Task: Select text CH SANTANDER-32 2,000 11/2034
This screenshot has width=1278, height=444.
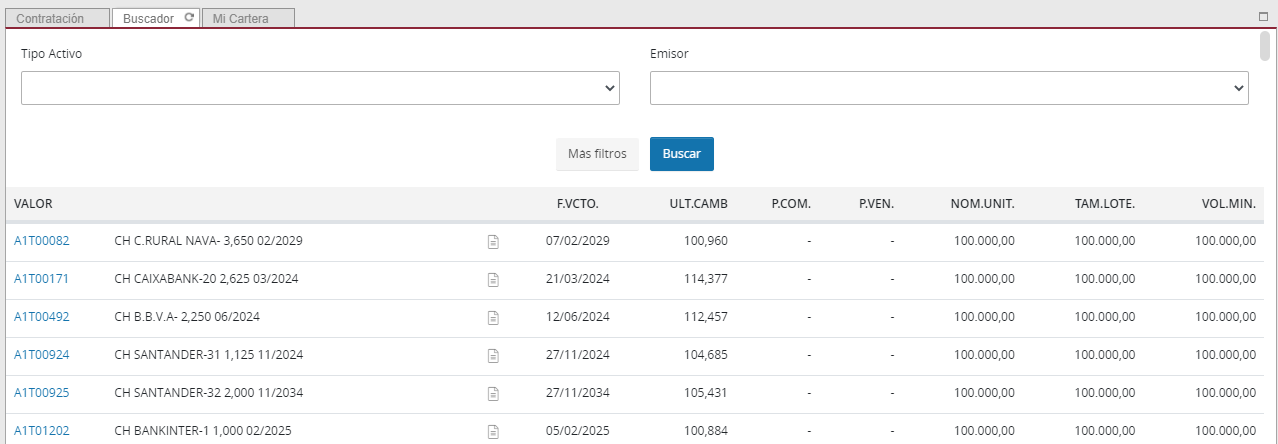Action: pyautogui.click(x=209, y=393)
